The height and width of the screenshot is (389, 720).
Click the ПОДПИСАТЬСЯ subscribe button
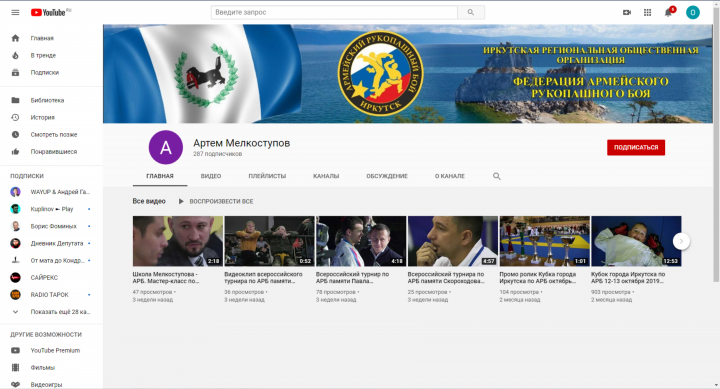pos(636,147)
